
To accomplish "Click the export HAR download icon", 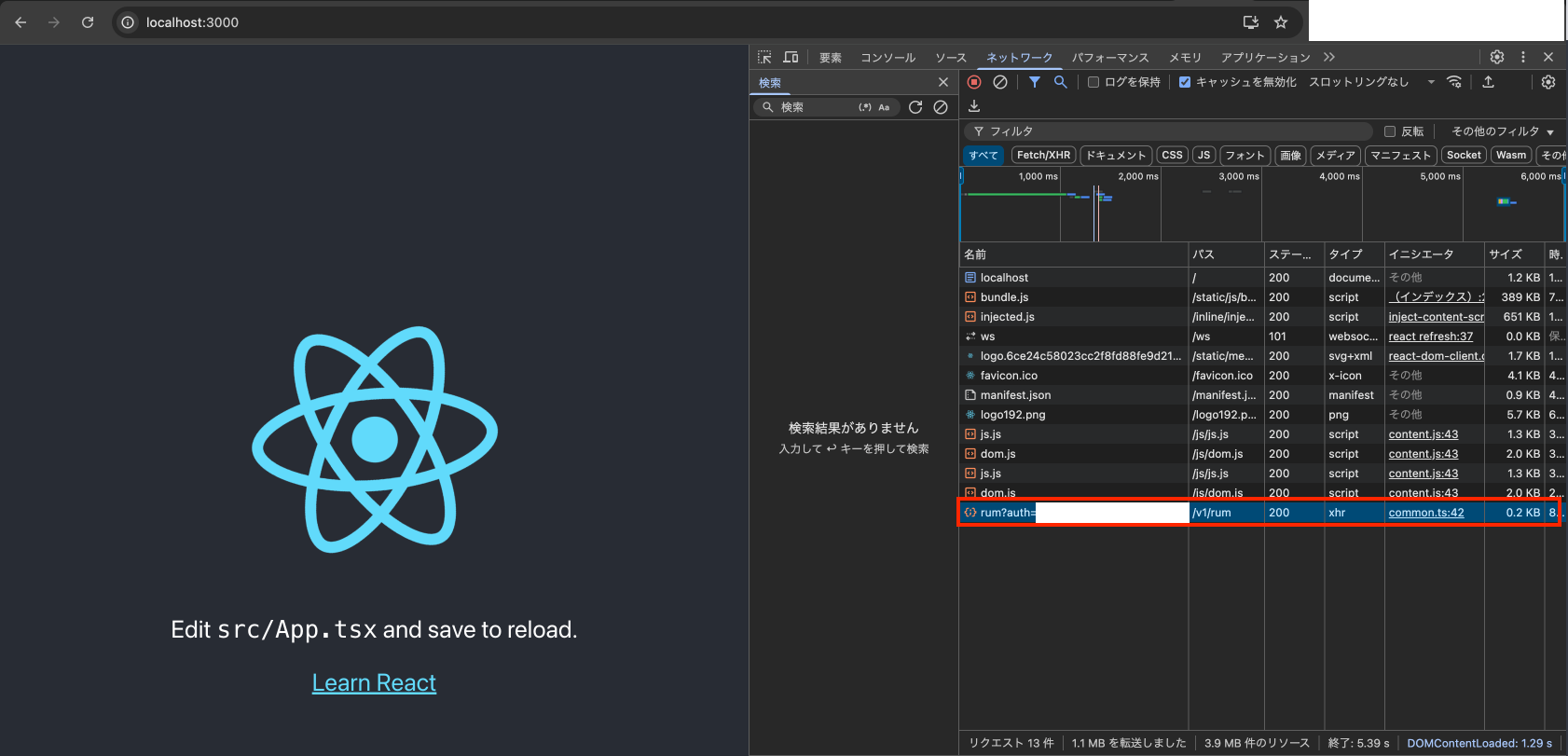I will (974, 106).
